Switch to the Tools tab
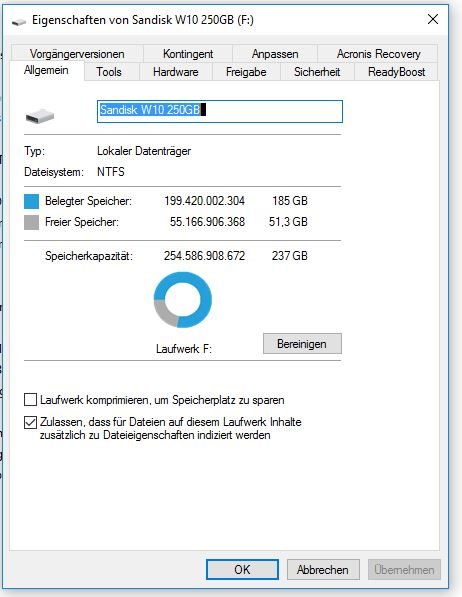 pos(109,72)
